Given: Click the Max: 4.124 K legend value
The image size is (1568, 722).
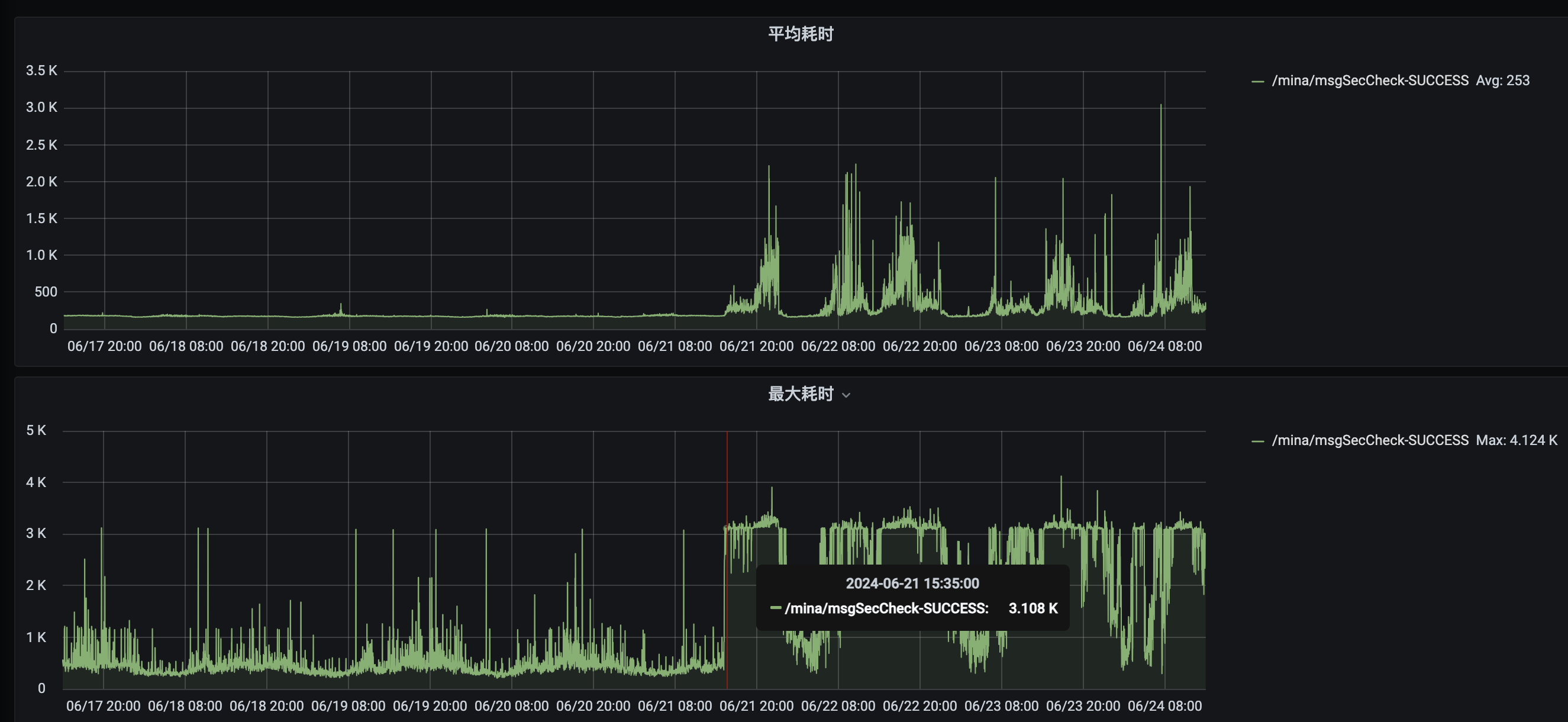Looking at the screenshot, I should 1517,440.
